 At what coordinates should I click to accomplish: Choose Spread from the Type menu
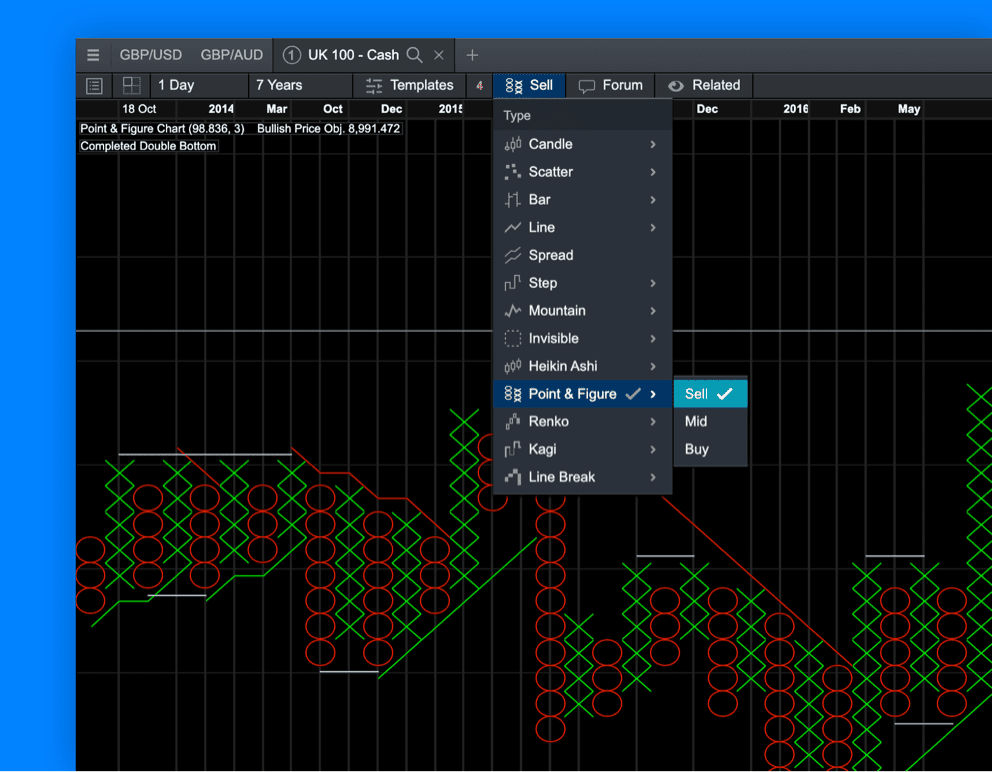point(582,255)
